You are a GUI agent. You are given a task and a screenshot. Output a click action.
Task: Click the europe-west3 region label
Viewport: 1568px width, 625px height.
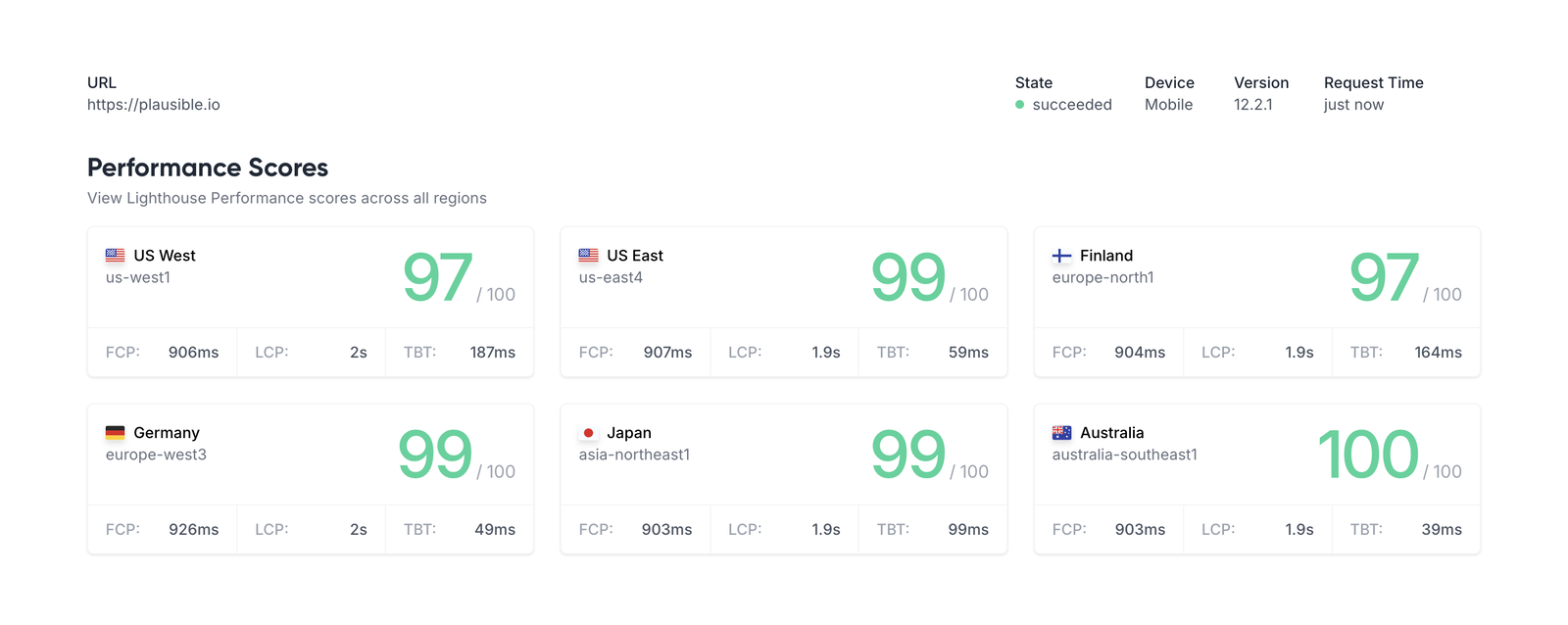click(156, 455)
